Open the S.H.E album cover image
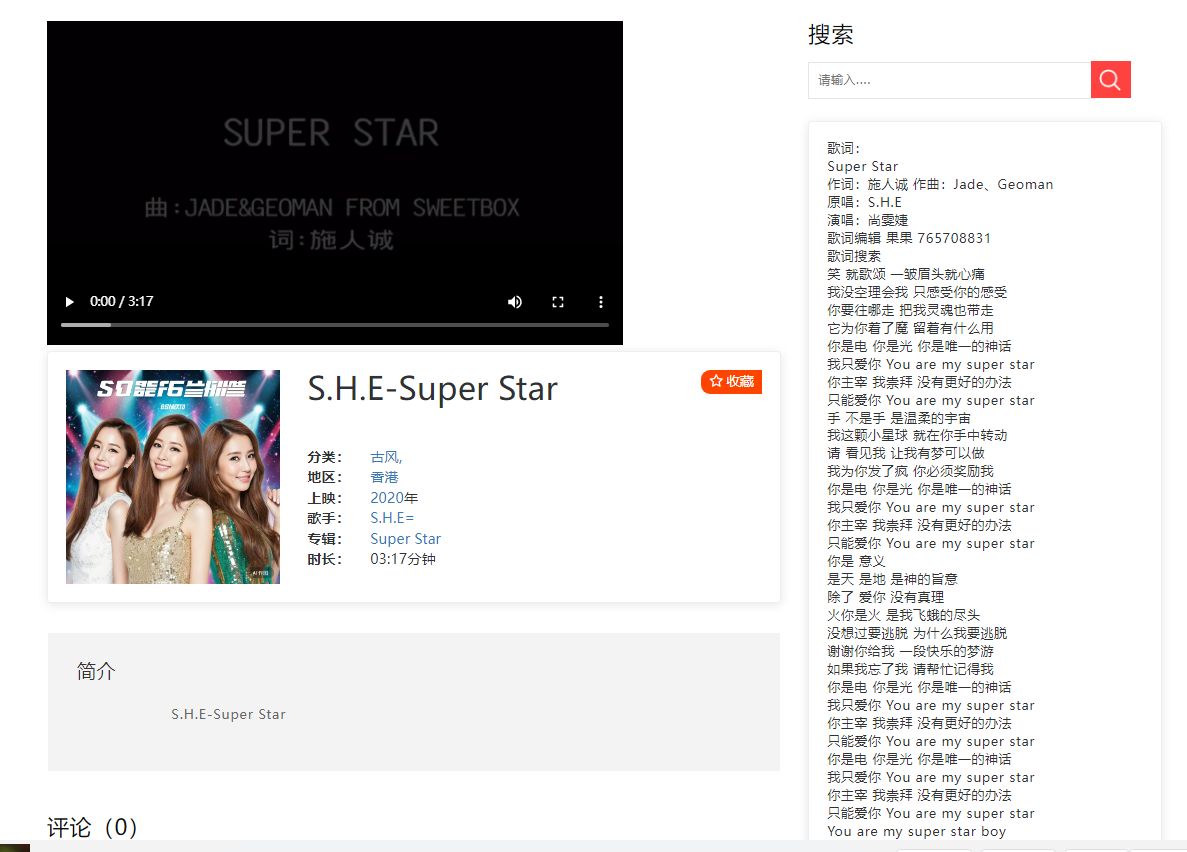Image resolution: width=1187 pixels, height=852 pixels. 173,476
